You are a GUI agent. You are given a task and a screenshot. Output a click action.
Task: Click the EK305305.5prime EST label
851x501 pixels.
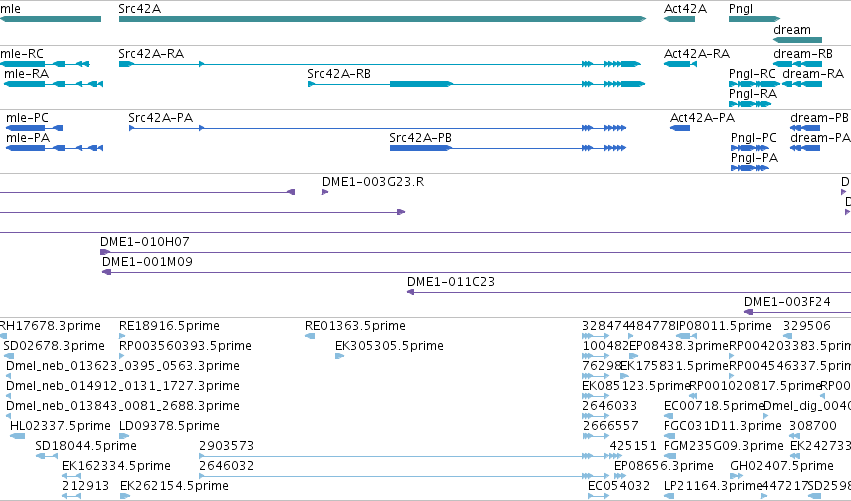coord(389,346)
